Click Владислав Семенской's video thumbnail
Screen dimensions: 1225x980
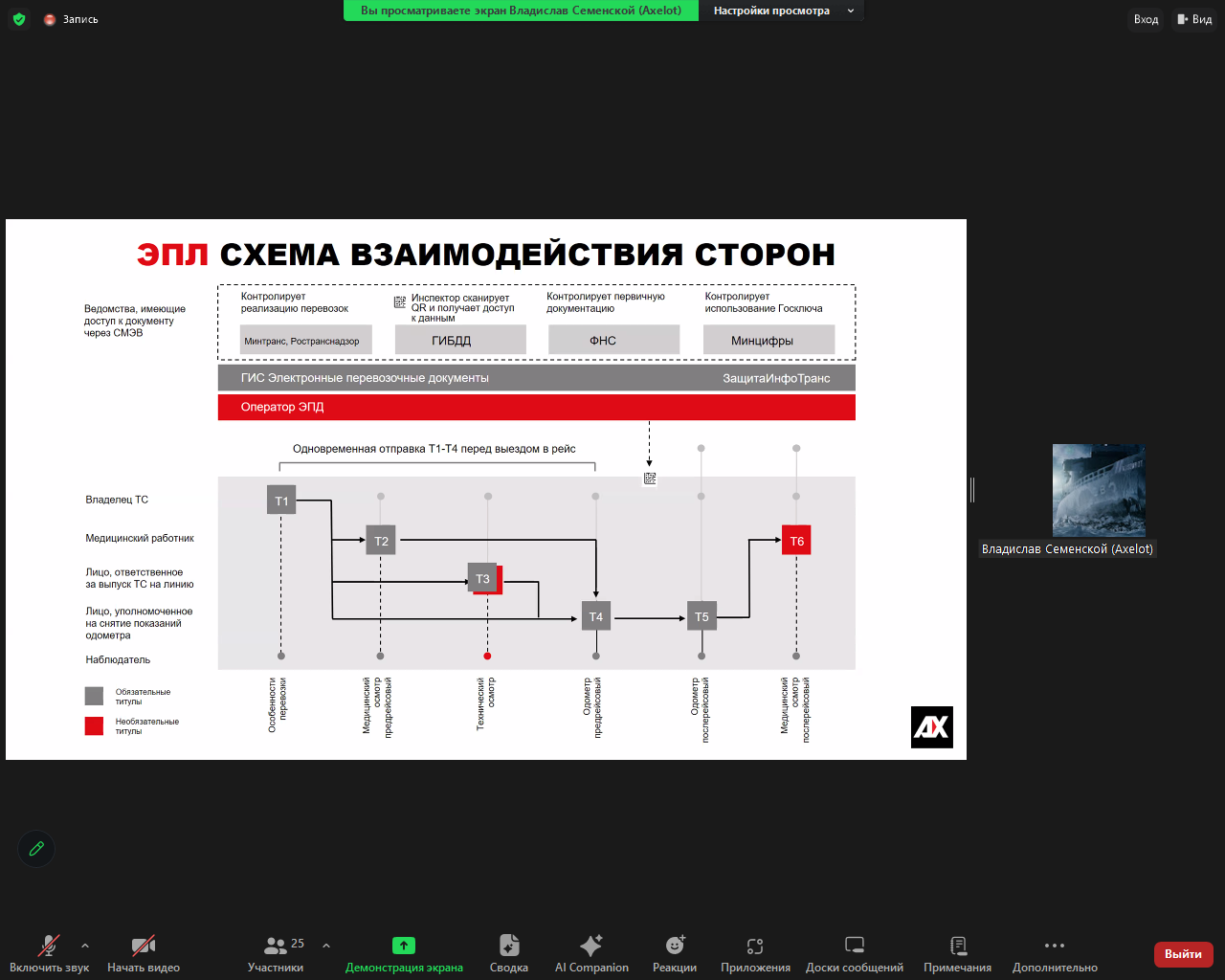pyautogui.click(x=1099, y=490)
